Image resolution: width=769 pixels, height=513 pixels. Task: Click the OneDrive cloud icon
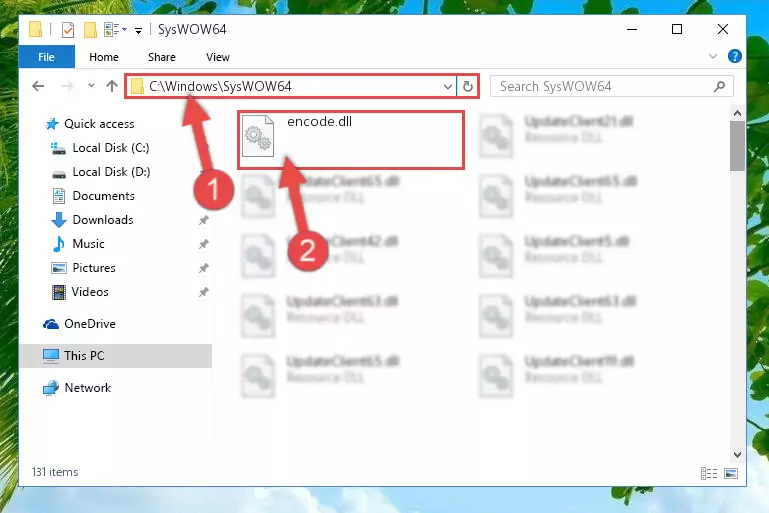click(x=51, y=324)
